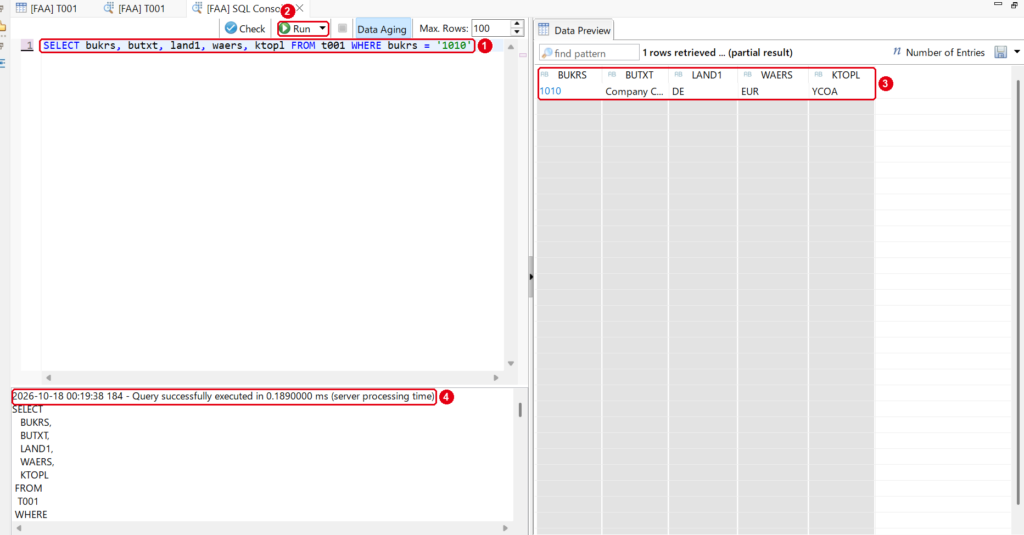Click the sash collapse arrow between panes

pos(531,277)
